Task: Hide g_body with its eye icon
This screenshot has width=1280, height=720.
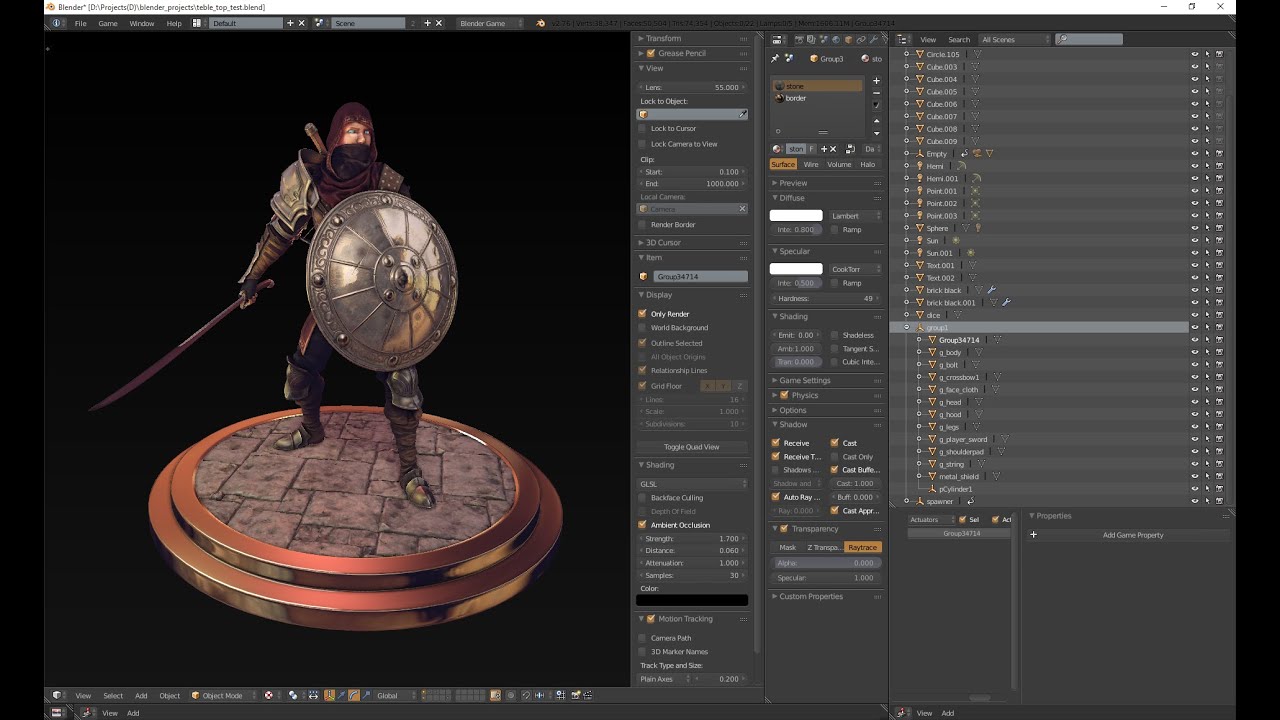Action: pos(1194,352)
